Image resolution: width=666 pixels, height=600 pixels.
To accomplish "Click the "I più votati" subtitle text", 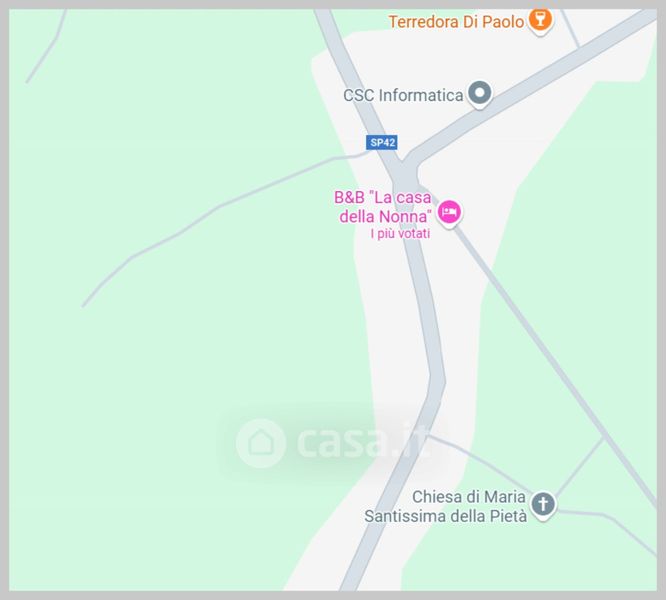I will click(x=400, y=234).
